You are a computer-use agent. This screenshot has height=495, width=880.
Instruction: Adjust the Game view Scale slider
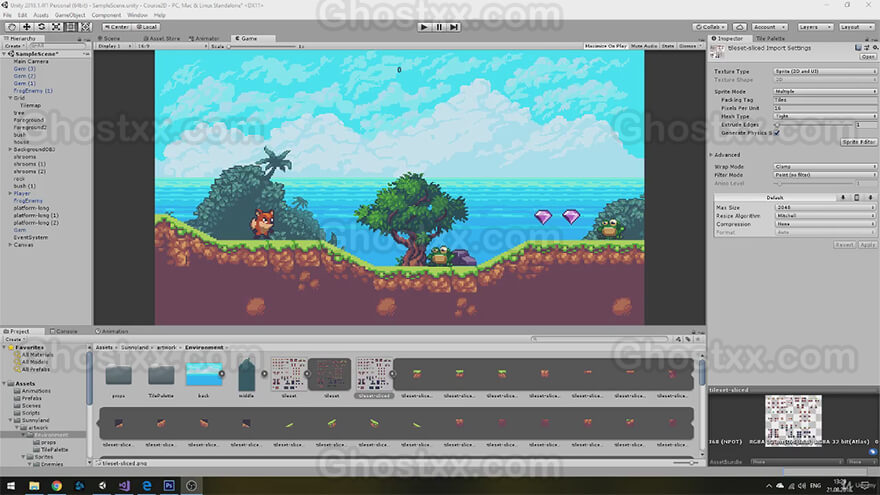point(261,47)
